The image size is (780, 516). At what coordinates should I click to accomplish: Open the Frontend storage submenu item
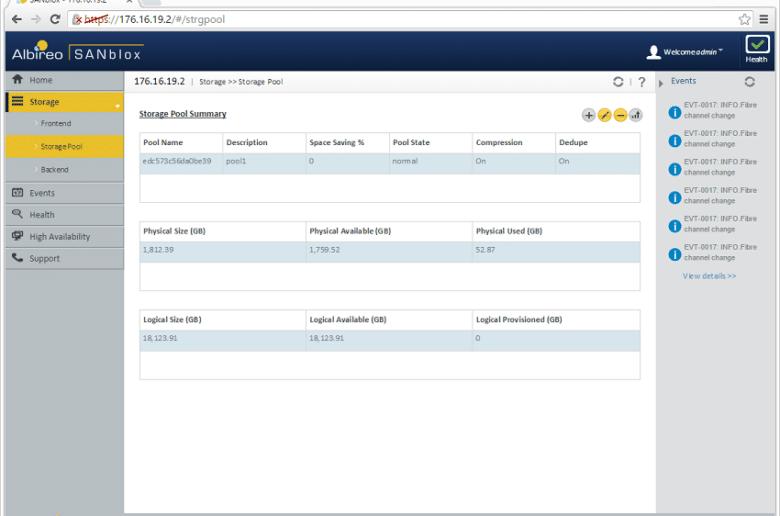65,123
